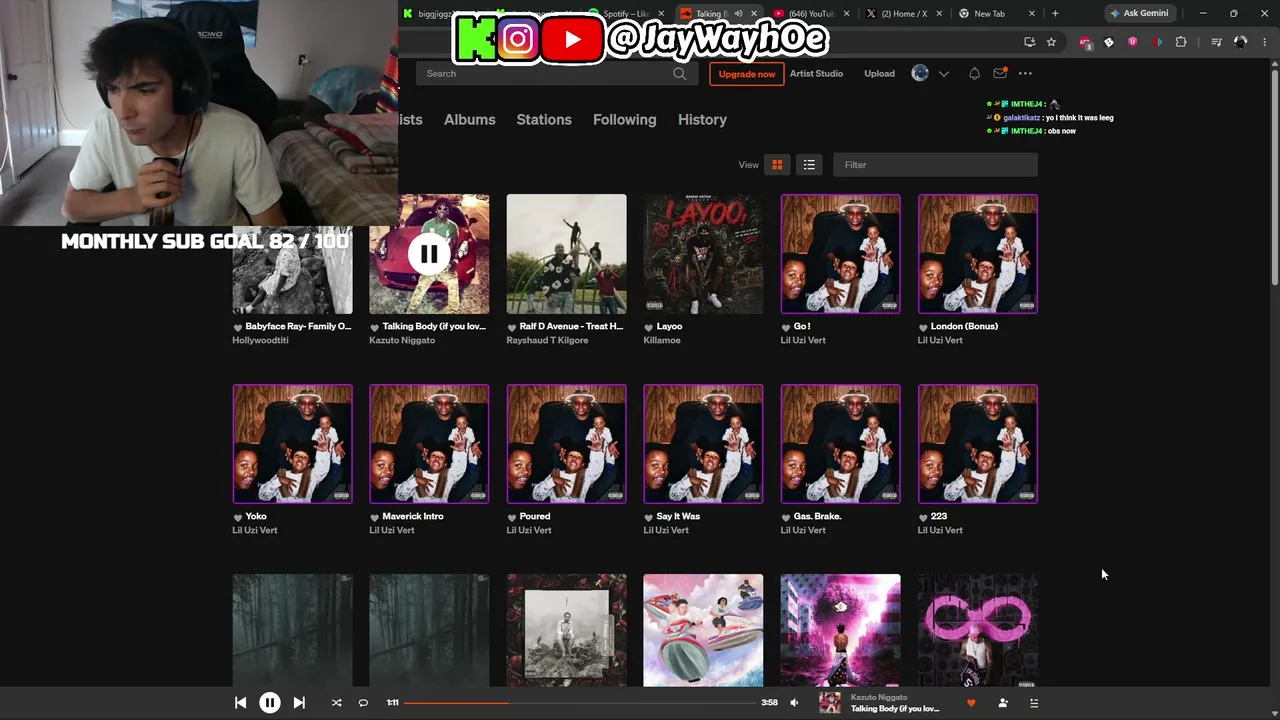Pause playback in the bottom player bar
Viewport: 1280px width, 720px height.
[270, 703]
